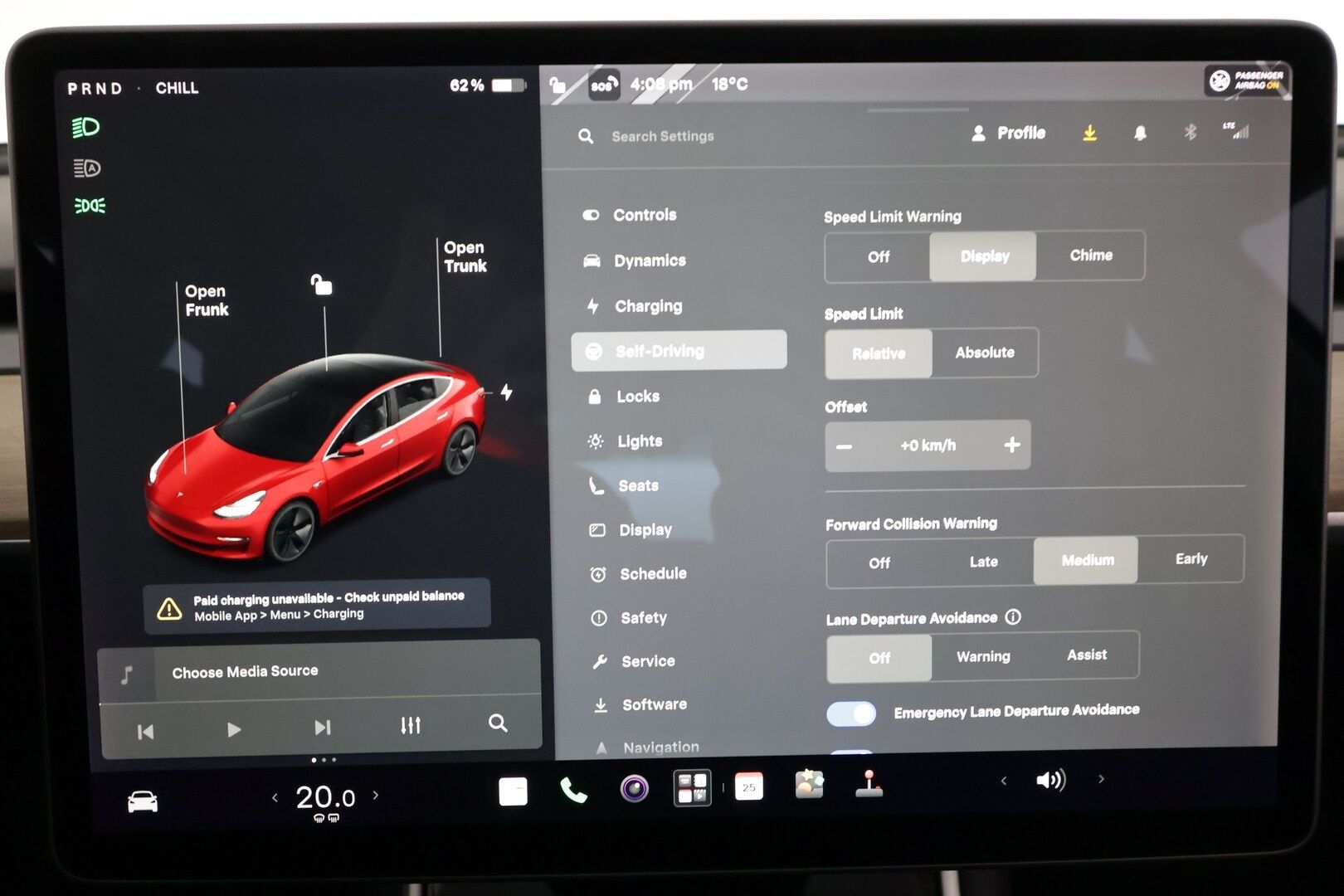1344x896 pixels.
Task: Lower cabin temperature with left chevron
Action: (x=275, y=797)
